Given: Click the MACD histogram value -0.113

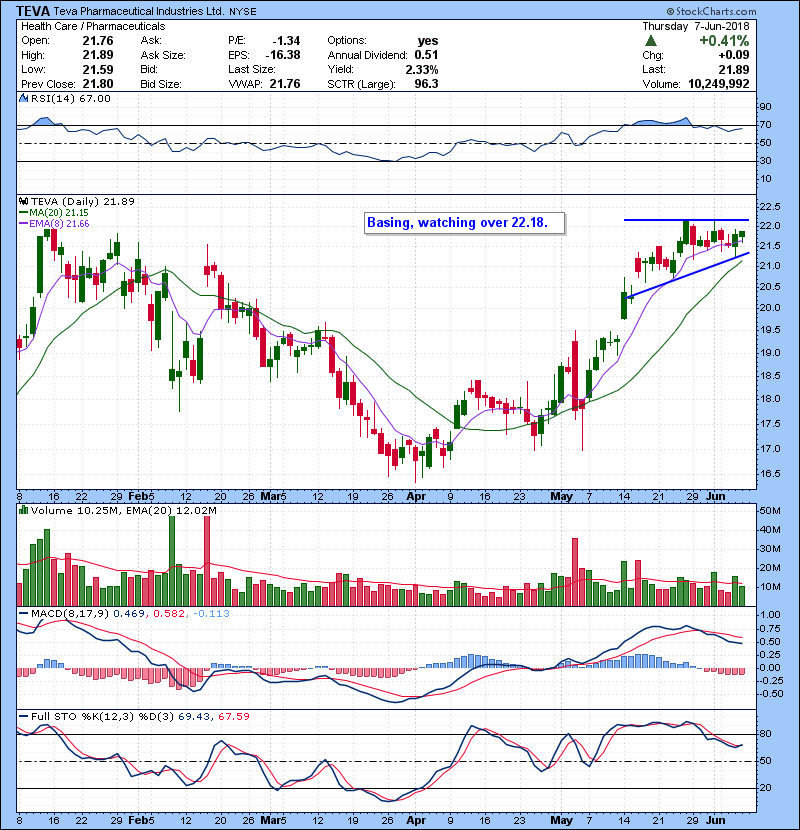Looking at the screenshot, I should tap(211, 614).
